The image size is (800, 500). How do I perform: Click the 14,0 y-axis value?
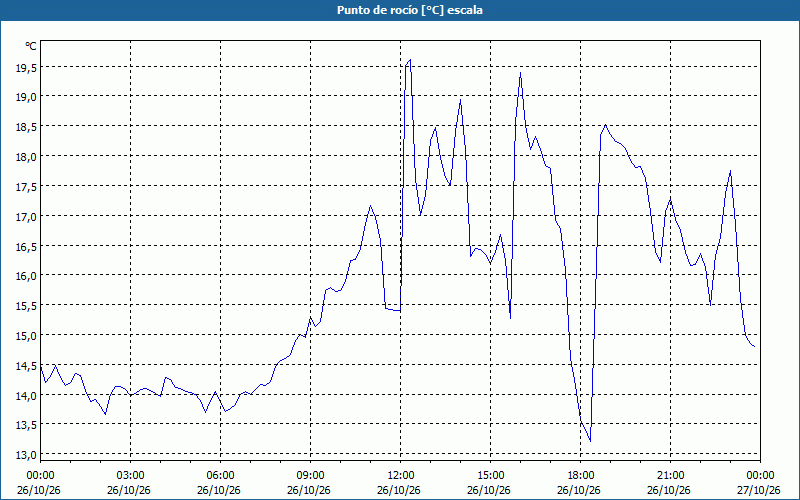click(x=26, y=395)
